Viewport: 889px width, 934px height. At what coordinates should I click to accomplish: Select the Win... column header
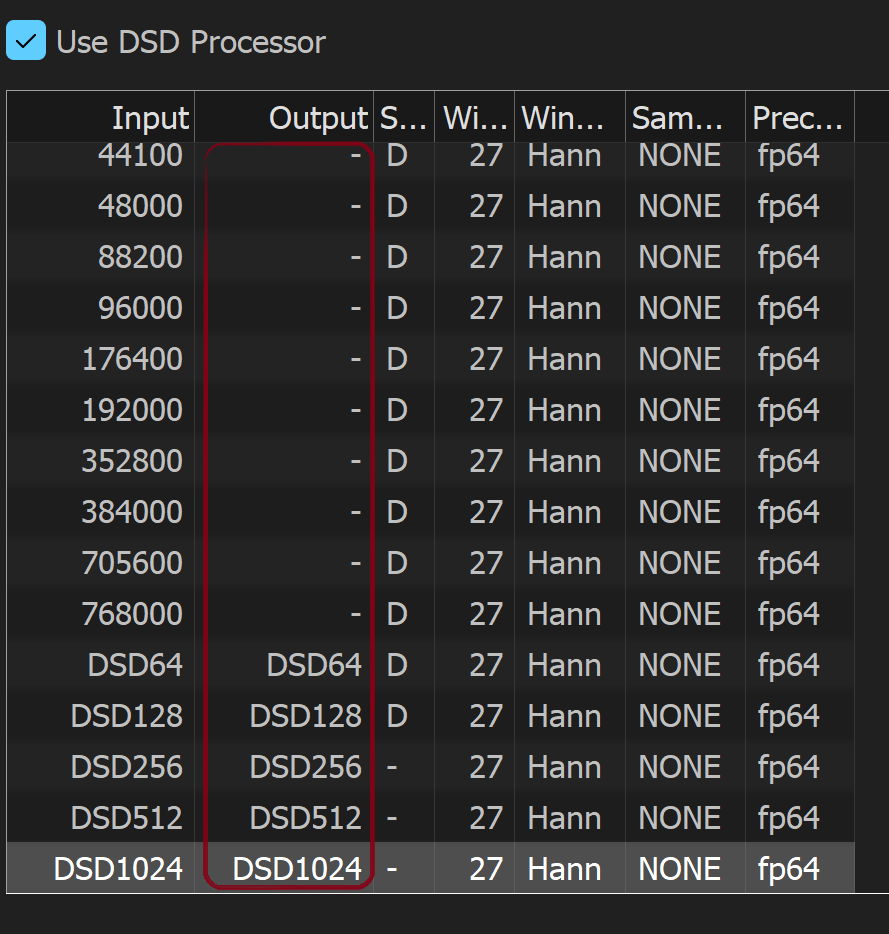(570, 117)
